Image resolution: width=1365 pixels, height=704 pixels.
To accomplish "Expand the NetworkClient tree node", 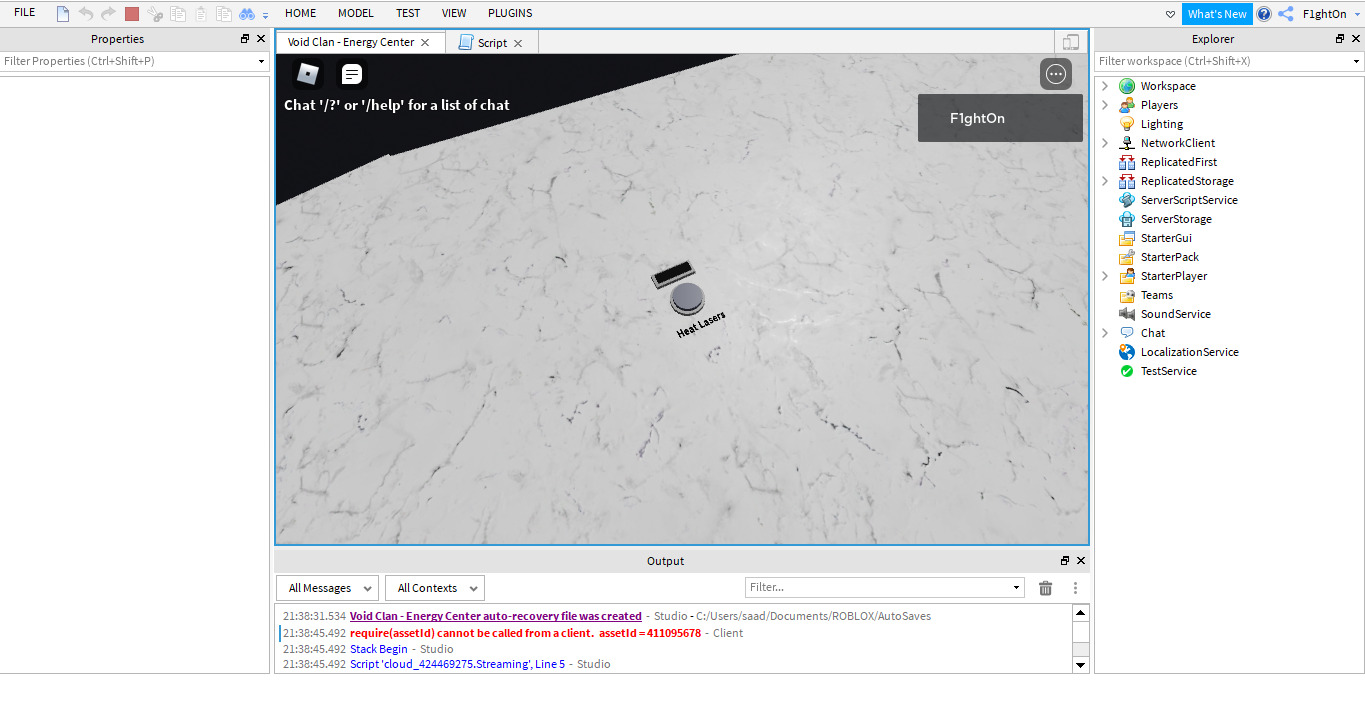I will [1105, 143].
